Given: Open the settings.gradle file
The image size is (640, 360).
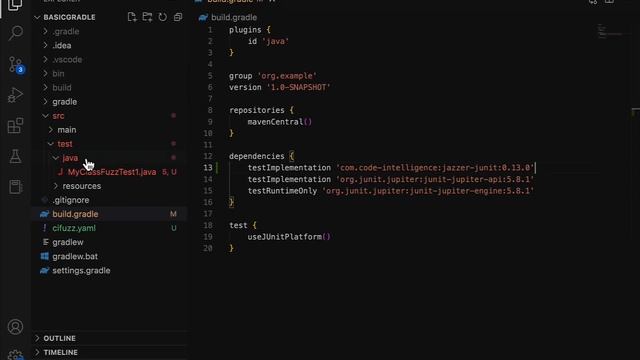Looking at the screenshot, I should tap(81, 271).
